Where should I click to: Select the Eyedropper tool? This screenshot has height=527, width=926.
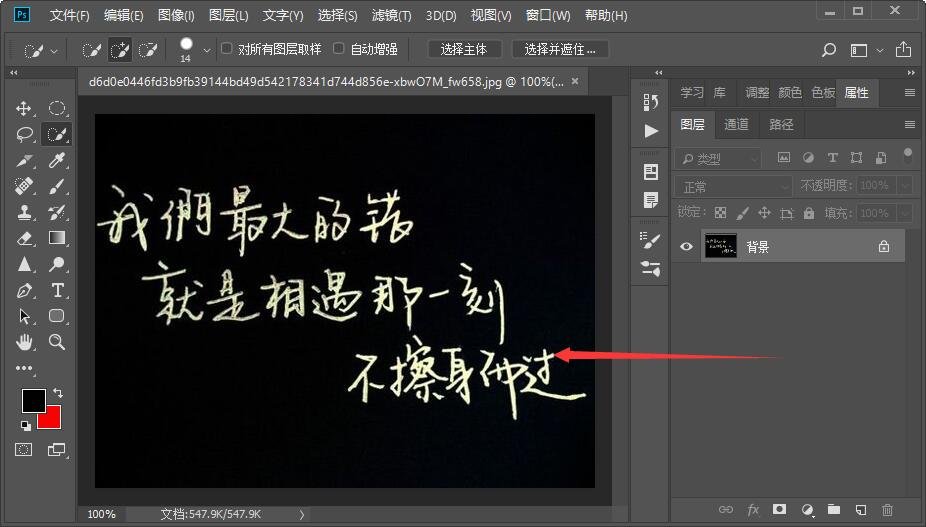click(57, 160)
